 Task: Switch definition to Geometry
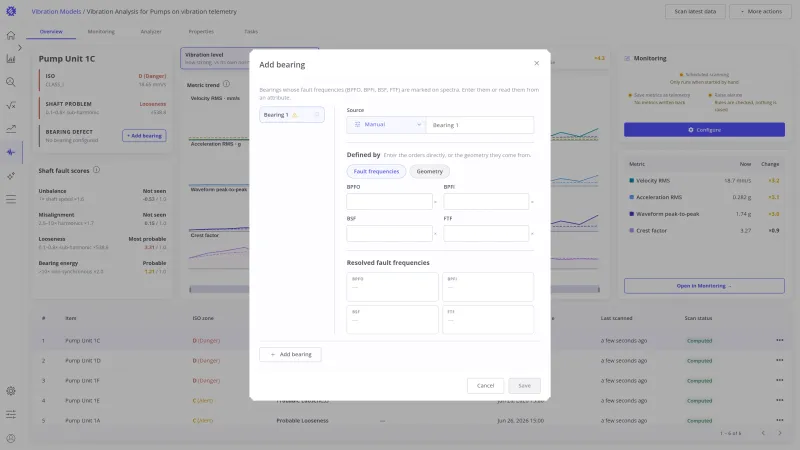point(430,171)
